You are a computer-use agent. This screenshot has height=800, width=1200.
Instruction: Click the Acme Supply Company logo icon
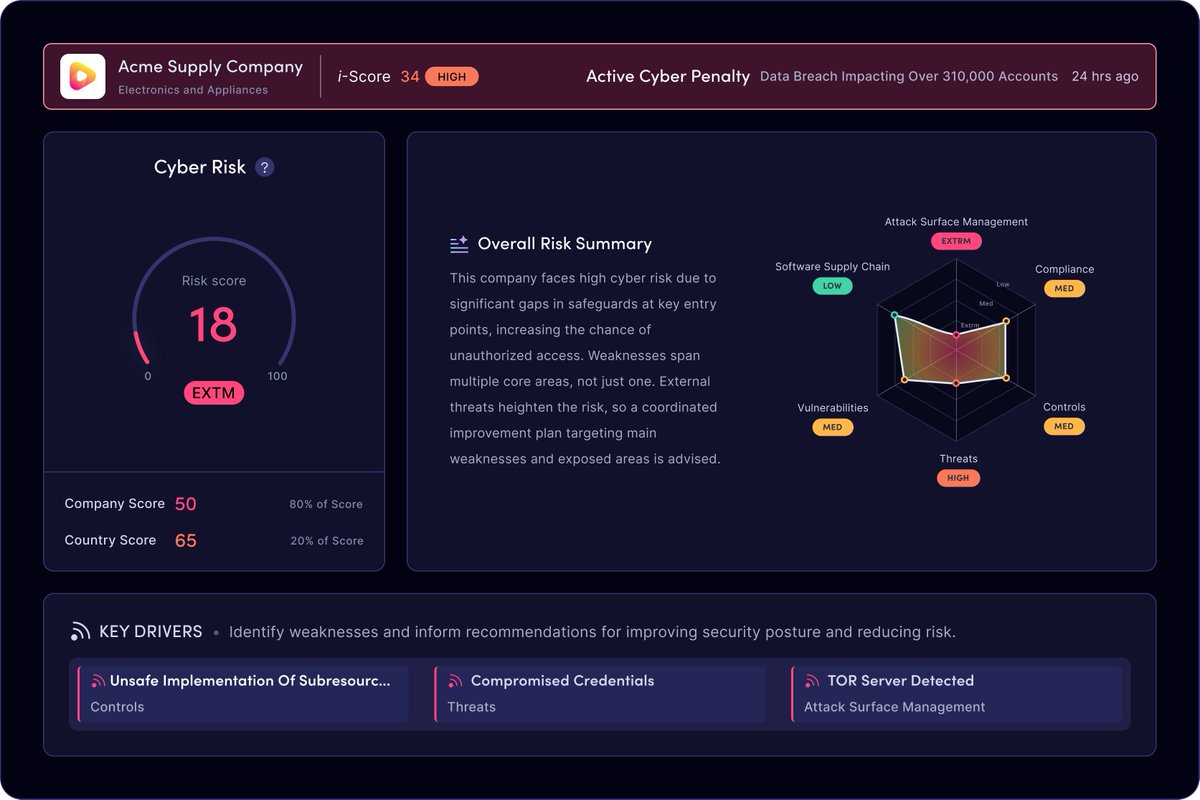pos(83,76)
